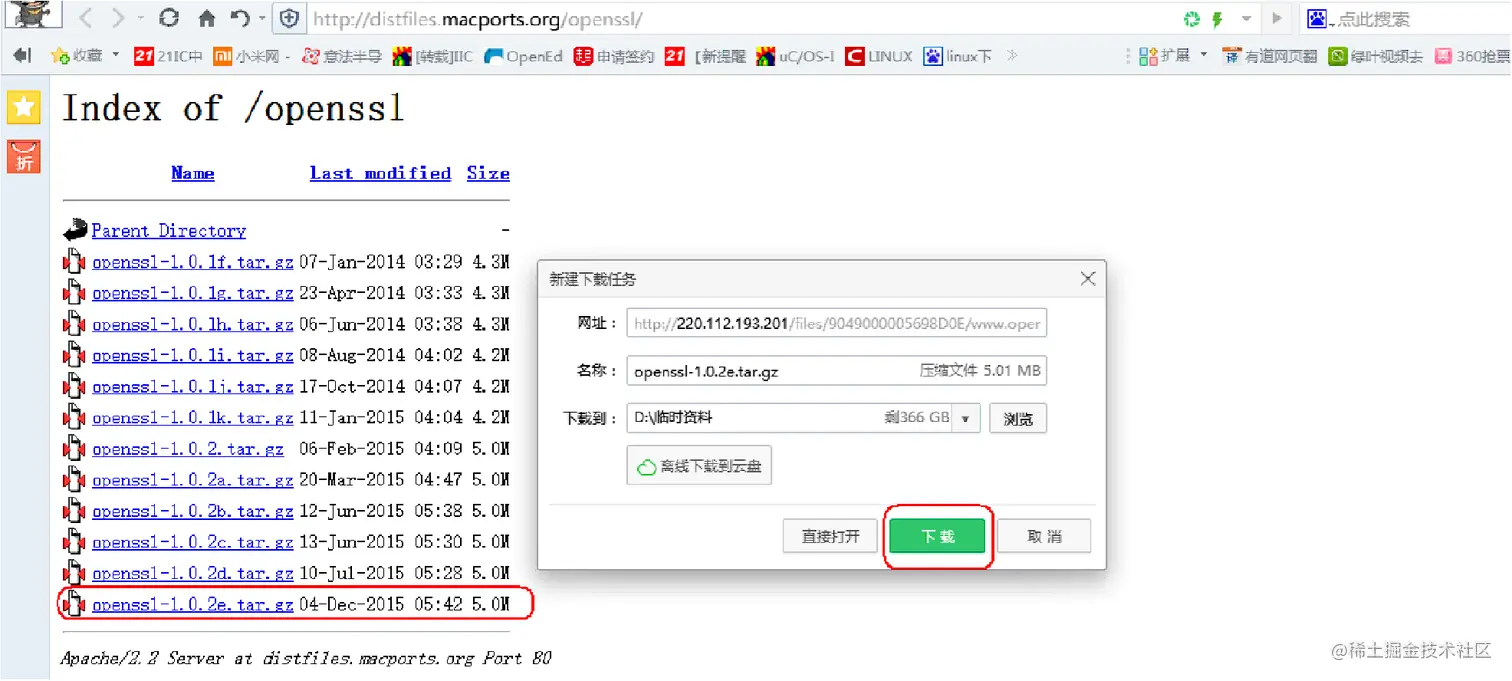Open the 下载到 path dropdown arrow
Screen dimensions: 1512x681
[965, 418]
